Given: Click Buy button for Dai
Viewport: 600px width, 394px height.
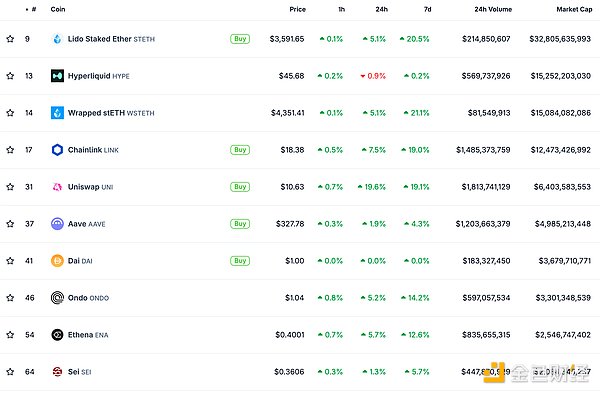Looking at the screenshot, I should coord(240,261).
